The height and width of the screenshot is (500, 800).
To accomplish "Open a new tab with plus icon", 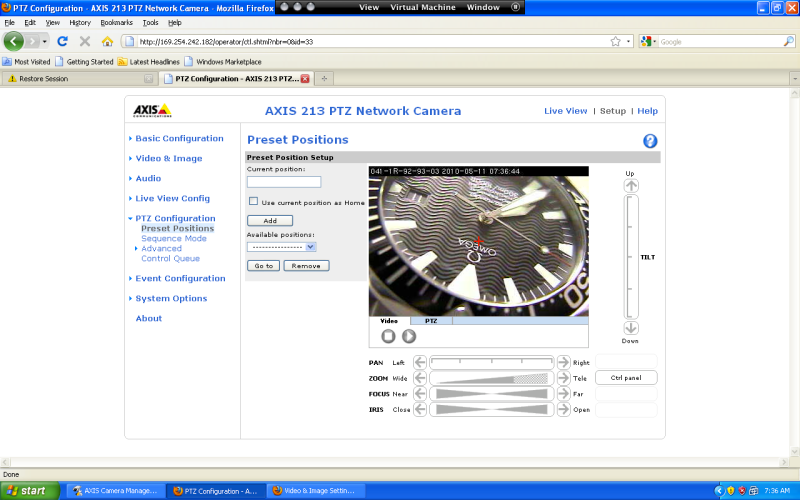I will pyautogui.click(x=324, y=79).
